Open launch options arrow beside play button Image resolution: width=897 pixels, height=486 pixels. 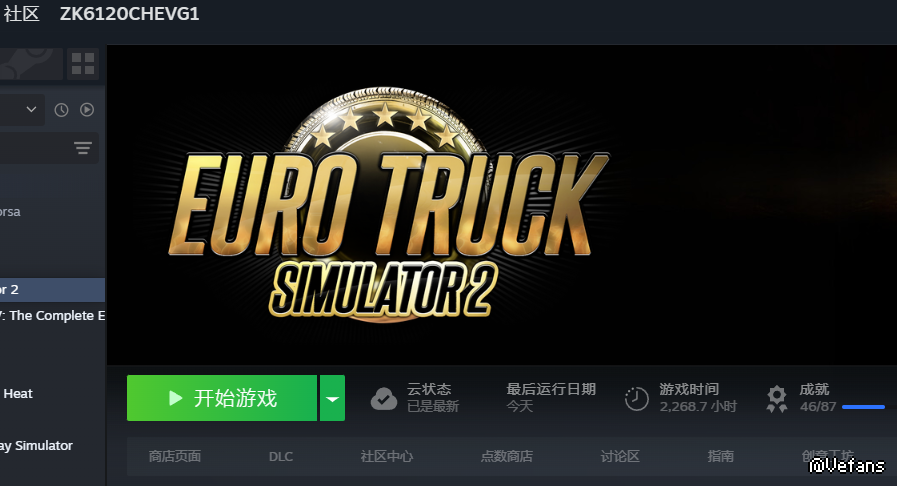tap(332, 398)
